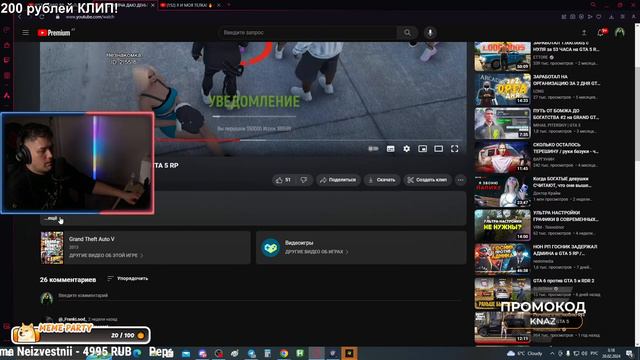Viewport: 640px width, 360px height.
Task: Open the Chrome icon in the taskbar
Action: coord(284,353)
